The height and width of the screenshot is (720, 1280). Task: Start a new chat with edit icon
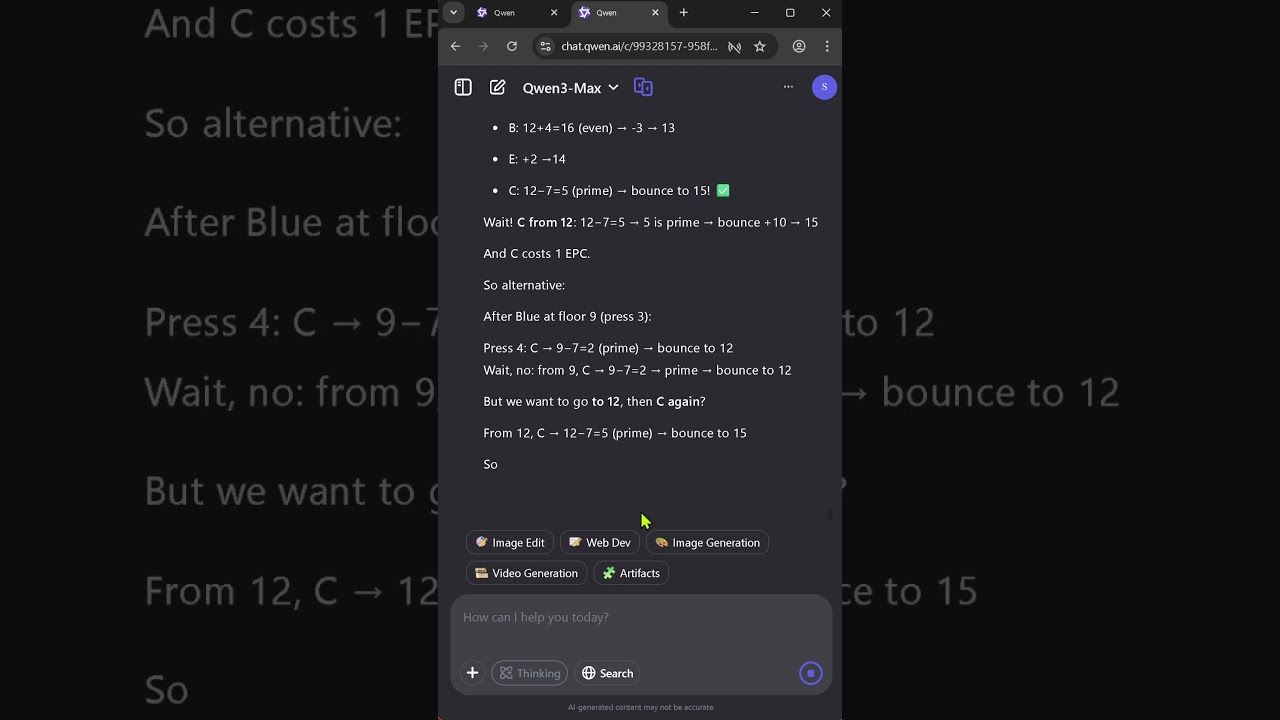(497, 88)
